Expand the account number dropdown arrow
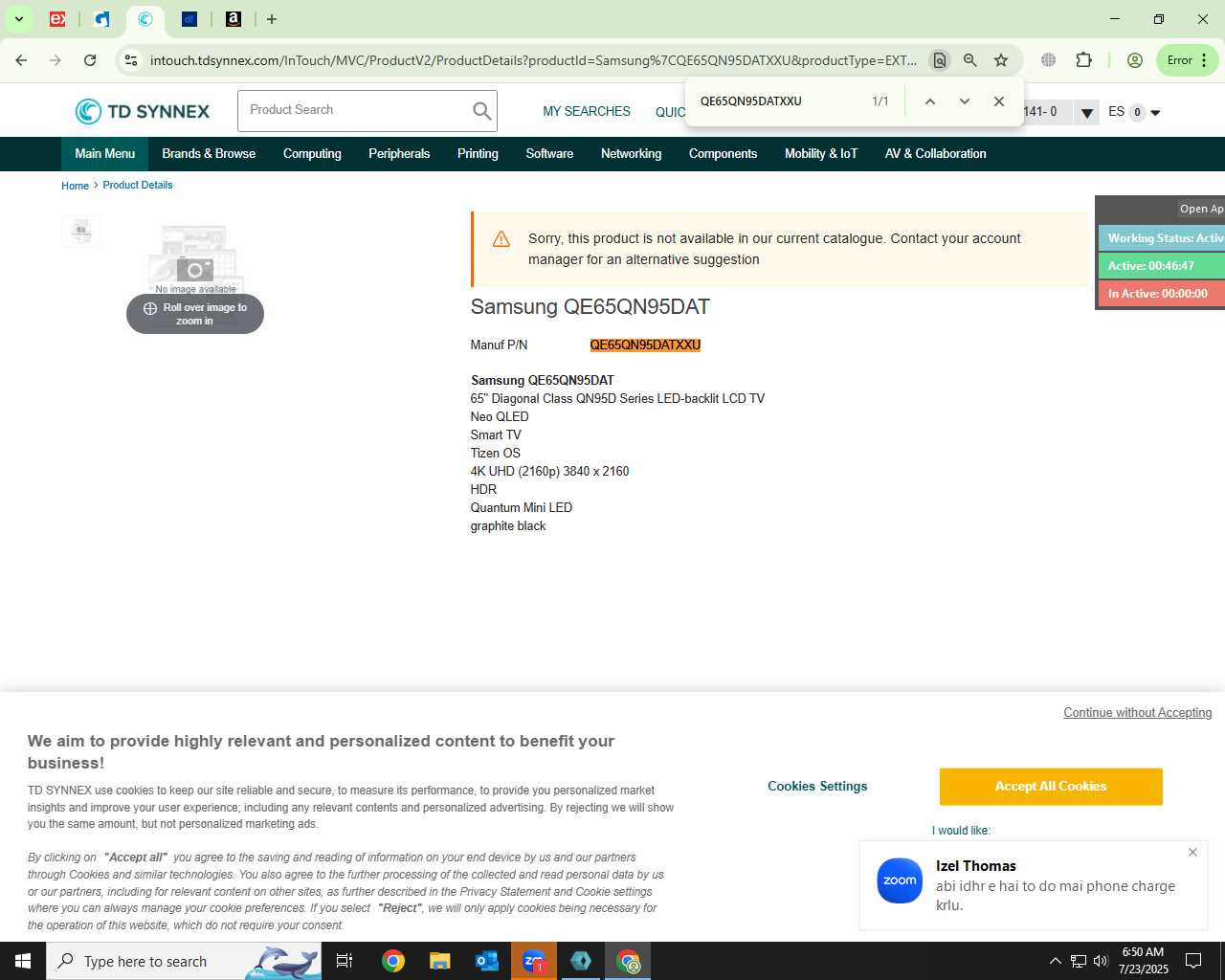The width and height of the screenshot is (1225, 980). 1086,113
